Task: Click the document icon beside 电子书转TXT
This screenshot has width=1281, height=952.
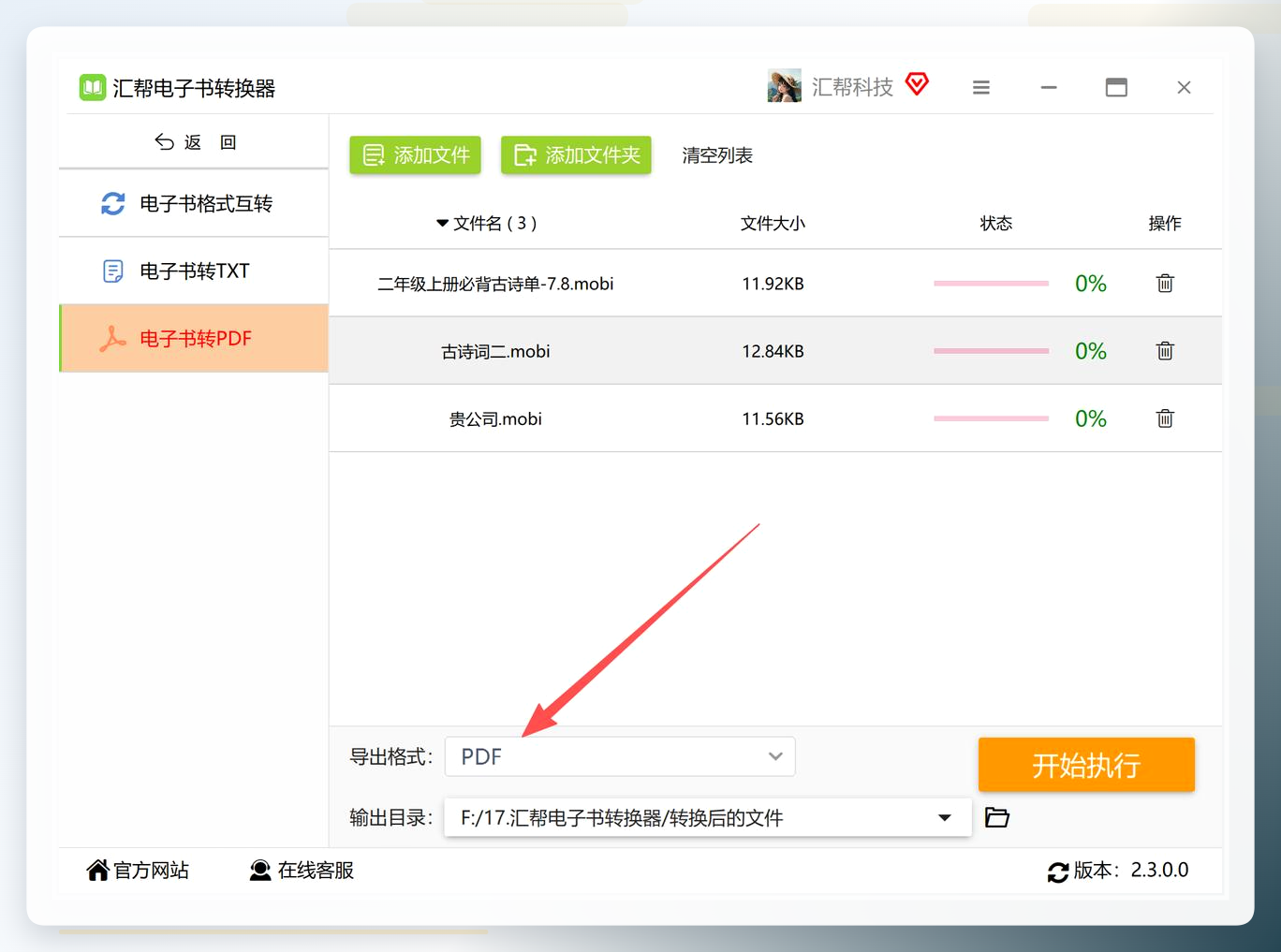Action: tap(112, 271)
